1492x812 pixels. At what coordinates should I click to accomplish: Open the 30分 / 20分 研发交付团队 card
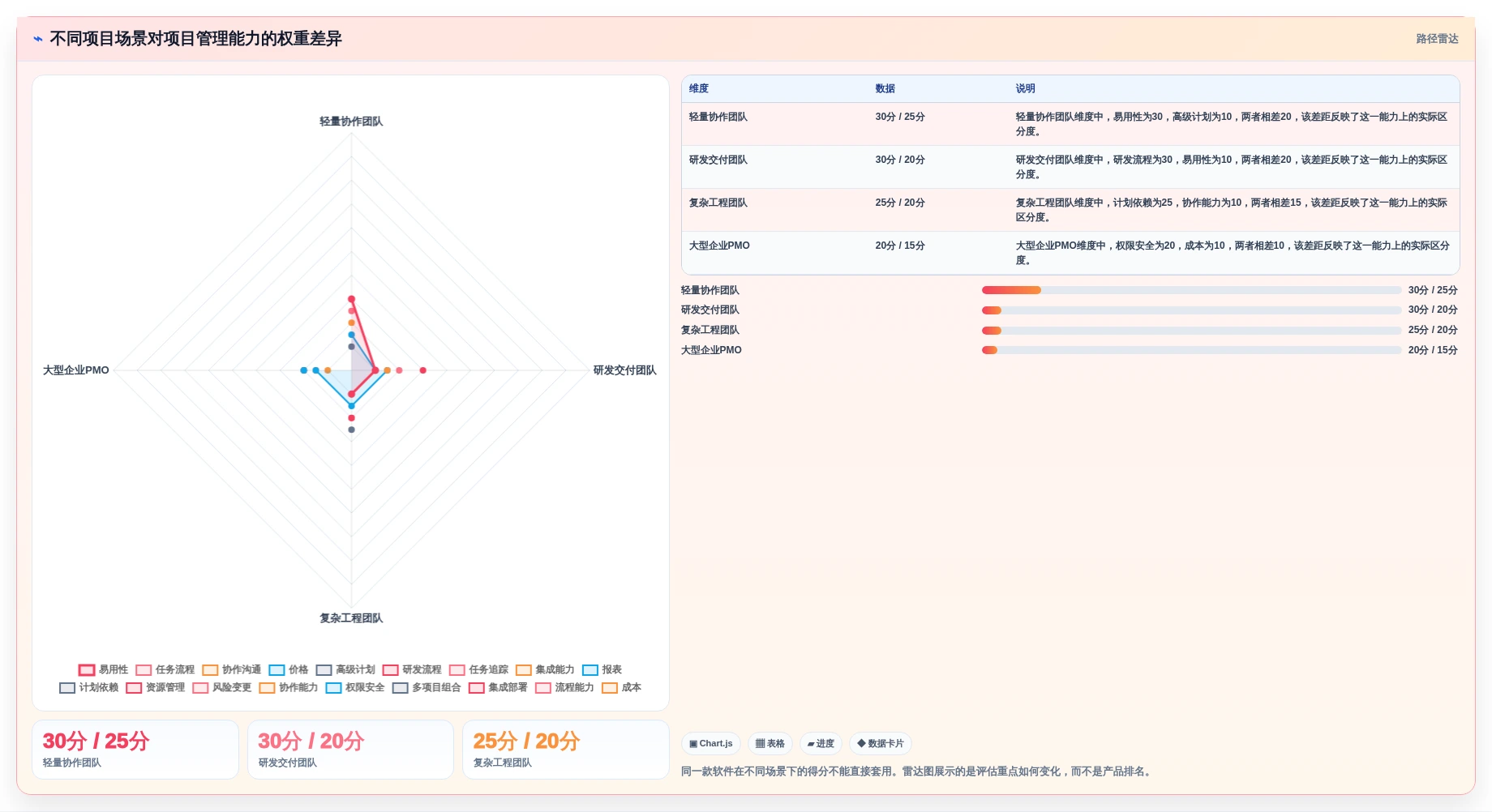350,750
